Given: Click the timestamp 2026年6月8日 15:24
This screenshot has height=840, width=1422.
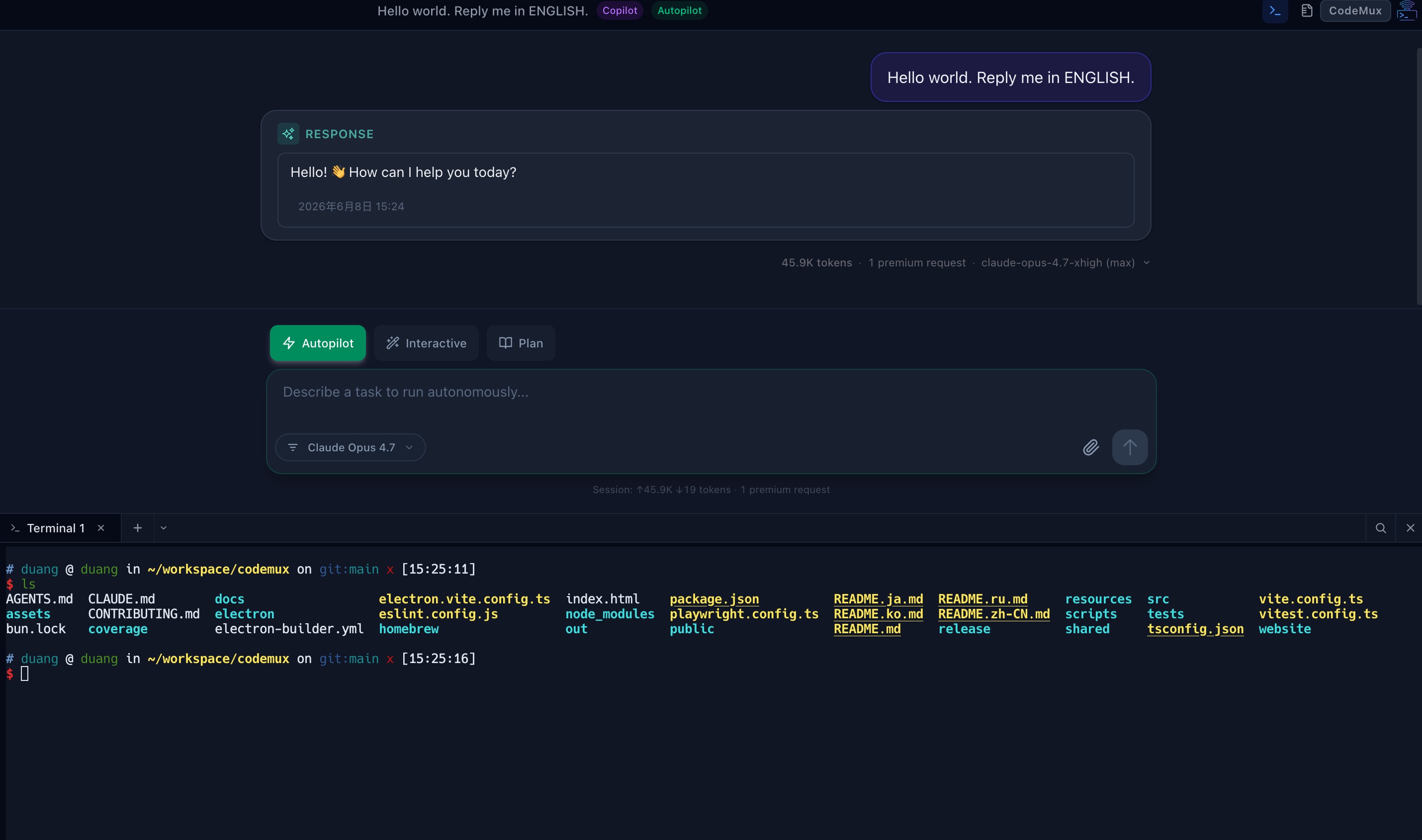Looking at the screenshot, I should coord(351,207).
